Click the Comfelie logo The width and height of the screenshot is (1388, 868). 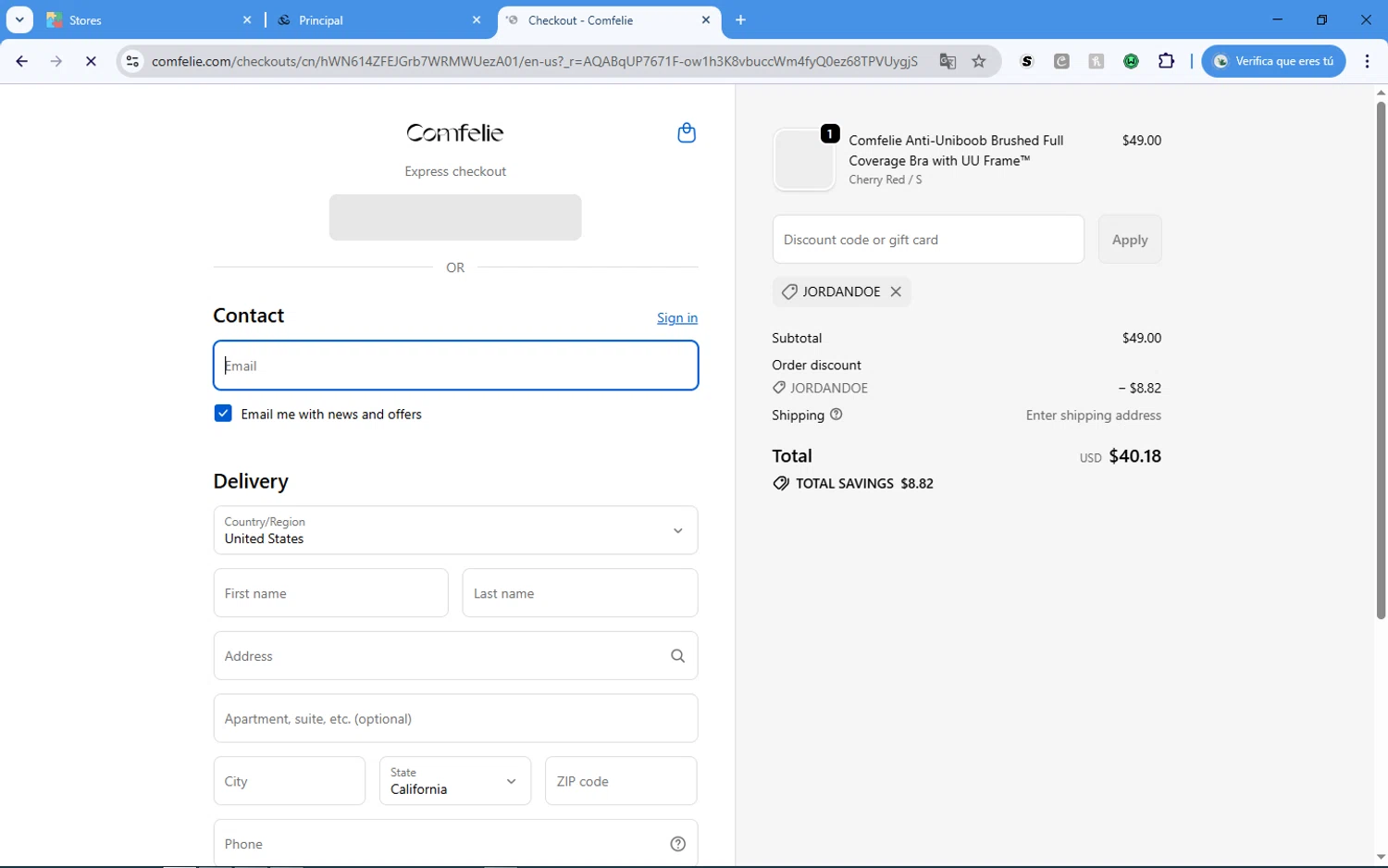(455, 133)
